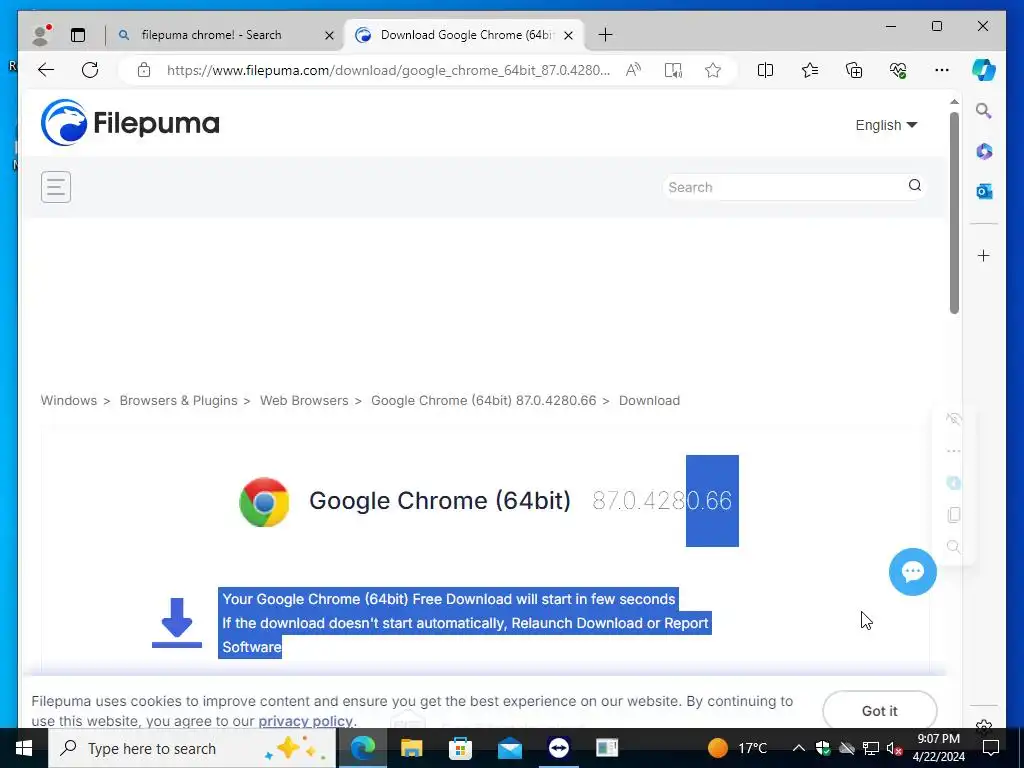Open TeamViewer from taskbar

[x=558, y=748]
